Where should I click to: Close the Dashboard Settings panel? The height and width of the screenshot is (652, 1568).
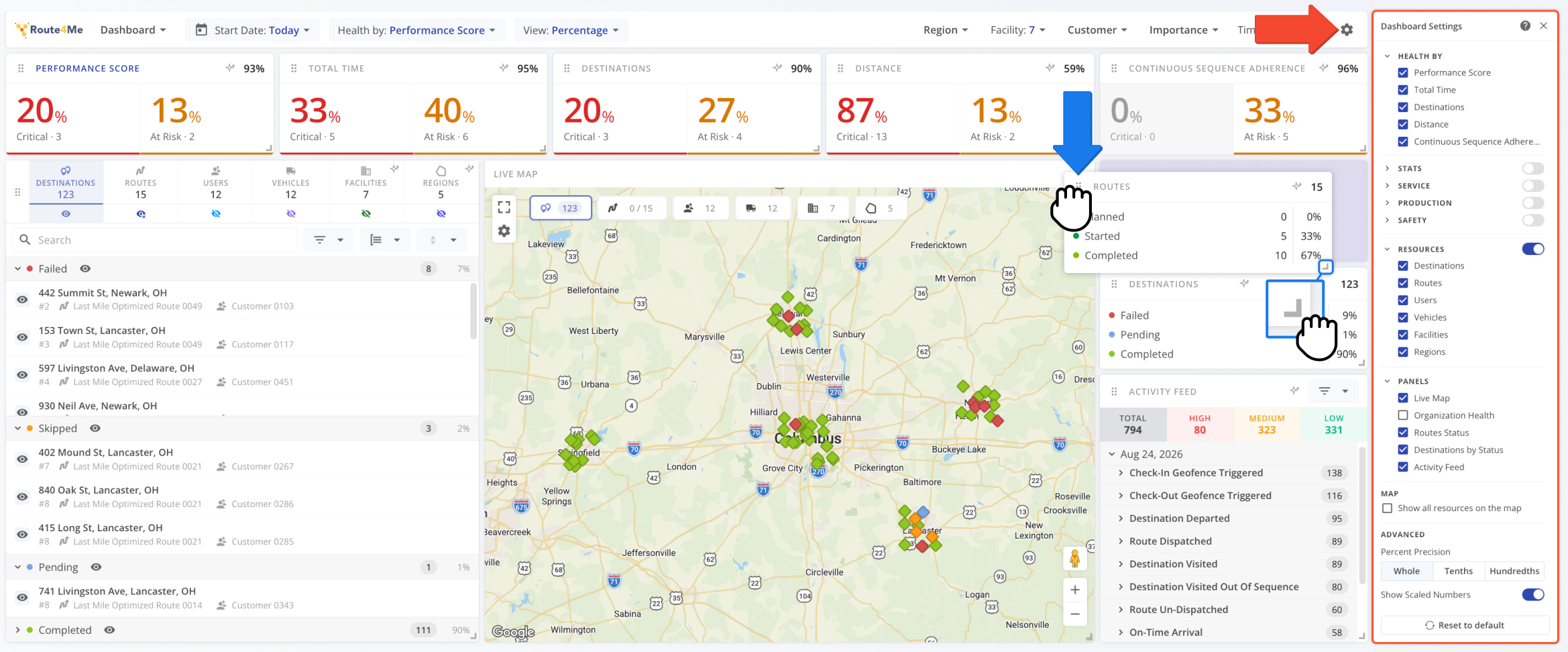1544,25
